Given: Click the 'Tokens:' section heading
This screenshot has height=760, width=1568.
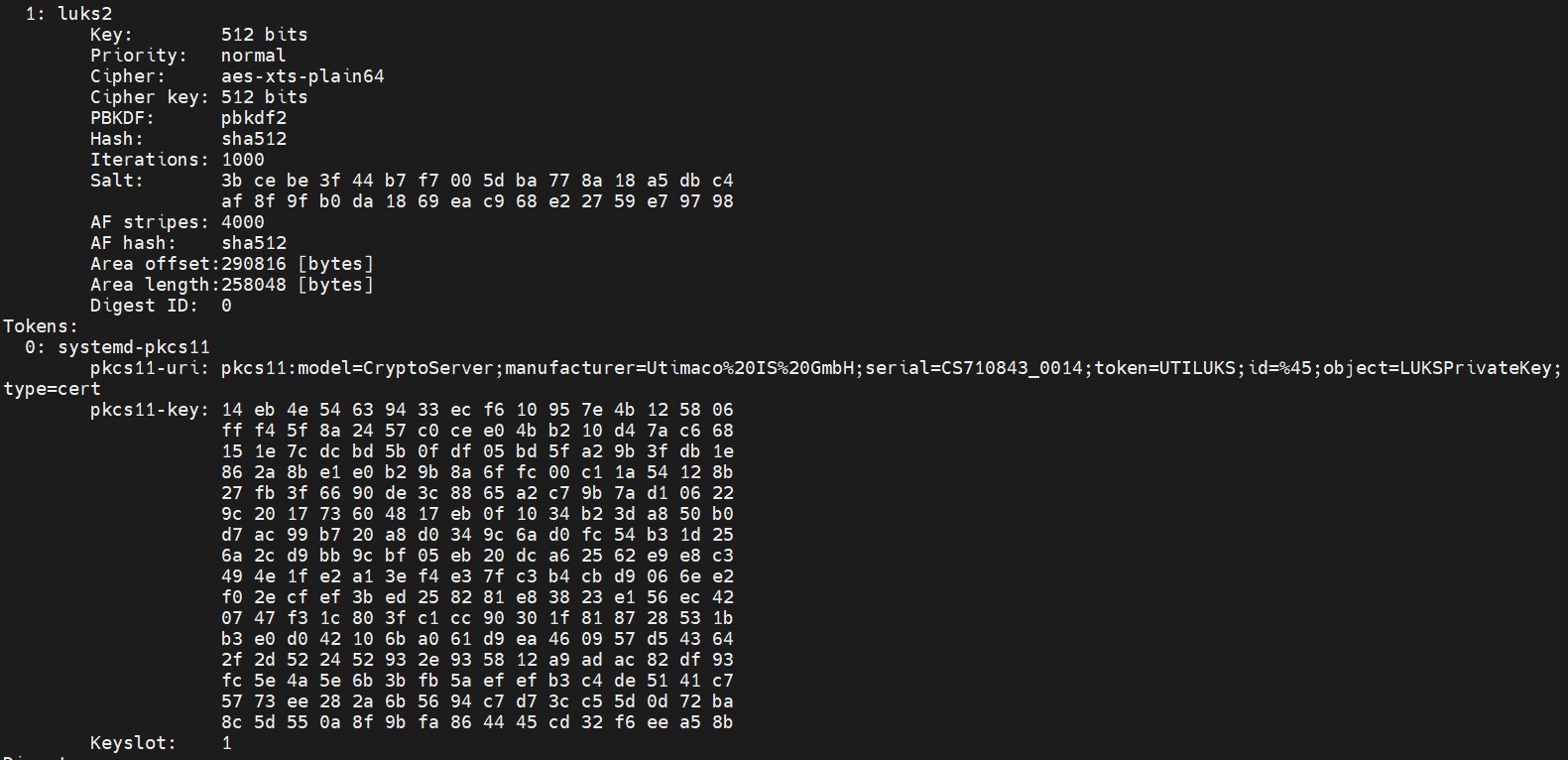Looking at the screenshot, I should [x=41, y=326].
